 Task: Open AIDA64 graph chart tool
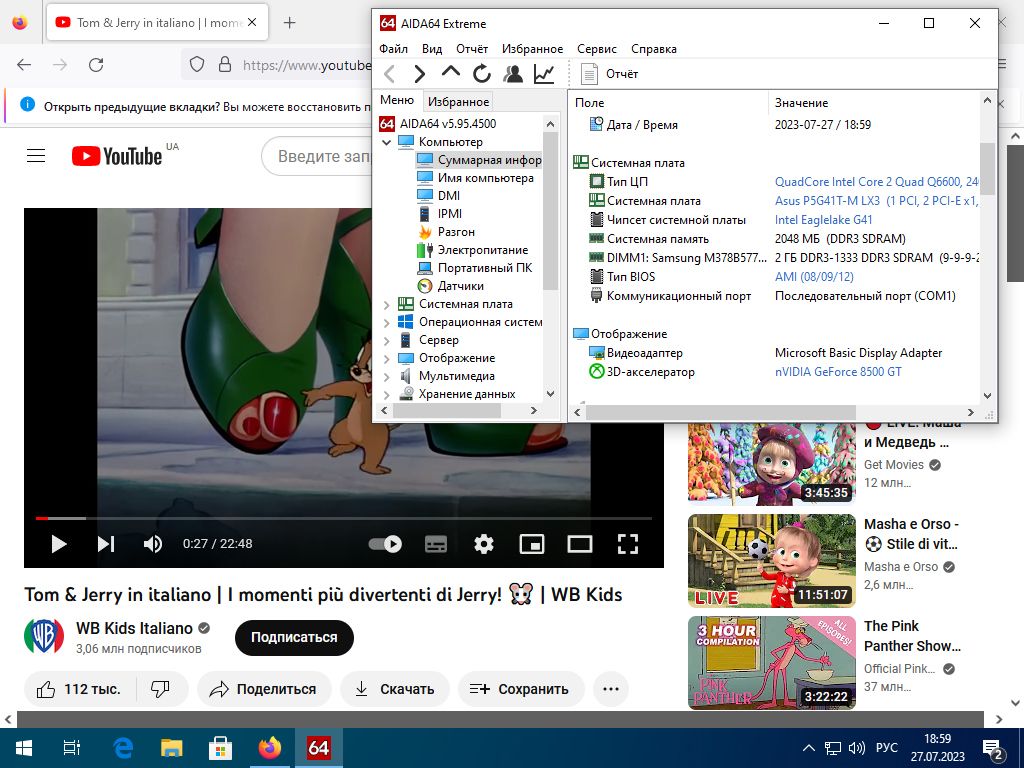pos(544,74)
